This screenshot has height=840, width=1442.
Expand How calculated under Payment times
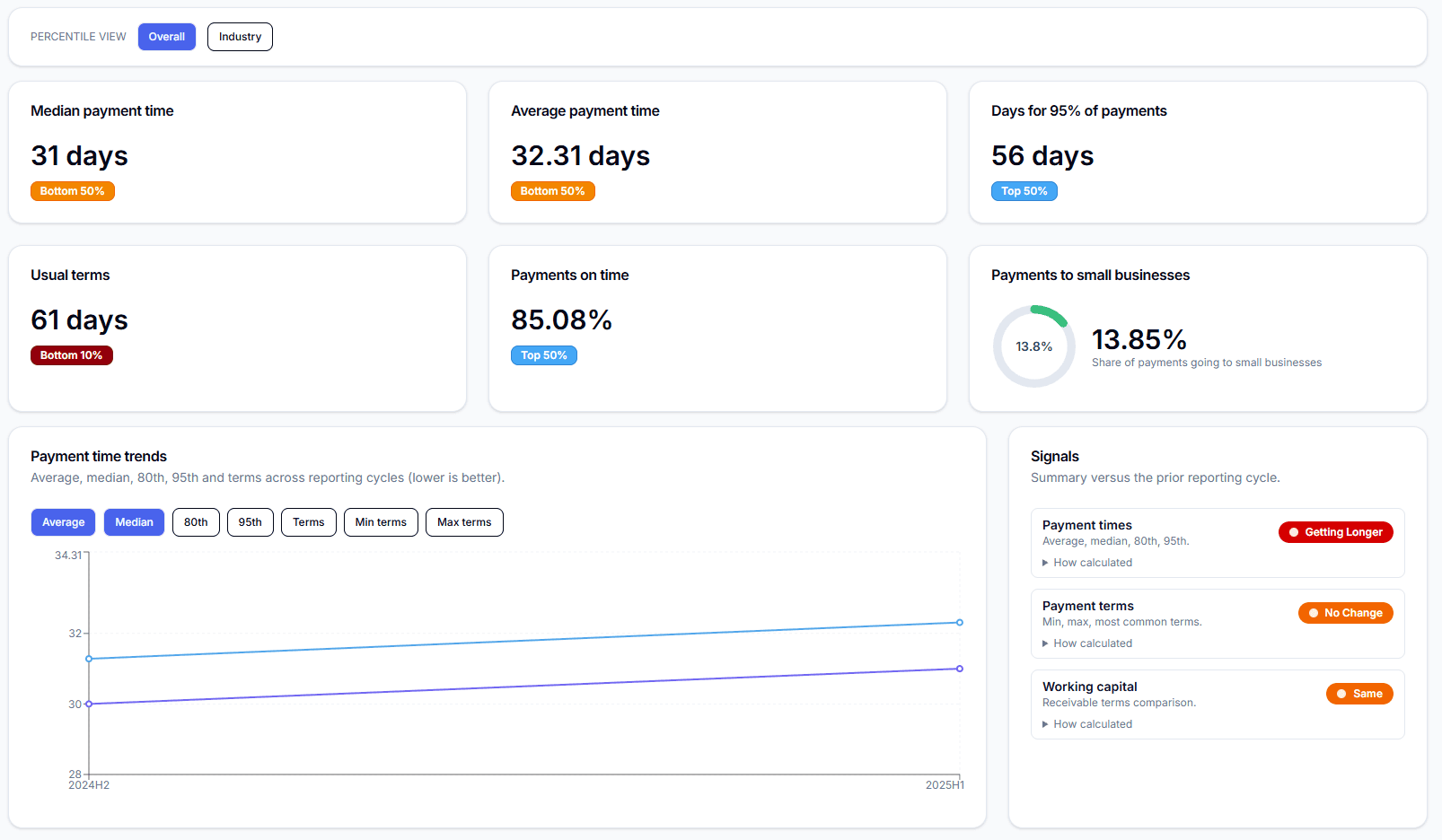[1092, 563]
